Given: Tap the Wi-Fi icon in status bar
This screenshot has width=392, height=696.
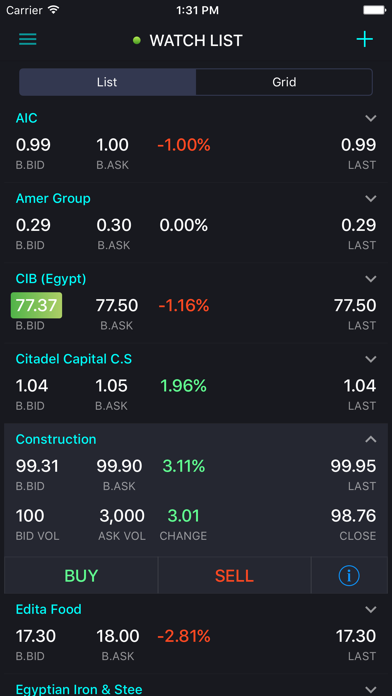Looking at the screenshot, I should 54,10.
